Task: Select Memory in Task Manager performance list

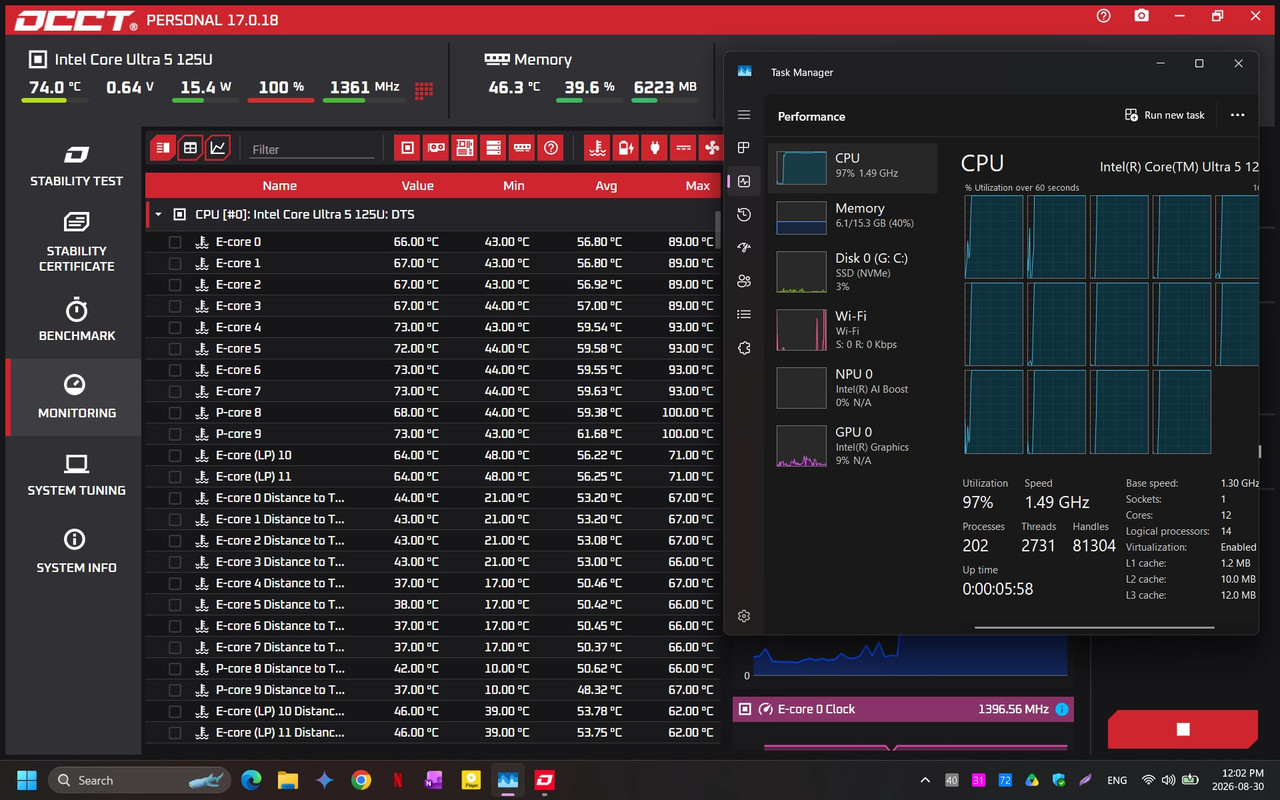Action: pyautogui.click(x=853, y=218)
